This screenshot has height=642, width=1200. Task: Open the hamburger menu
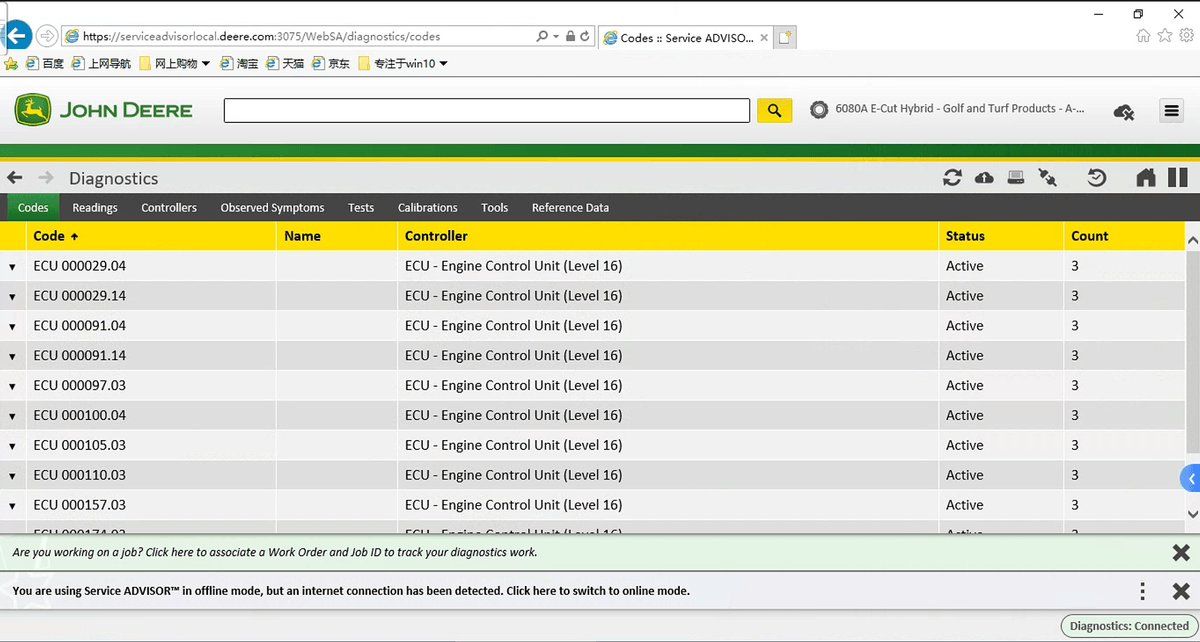pos(1171,111)
